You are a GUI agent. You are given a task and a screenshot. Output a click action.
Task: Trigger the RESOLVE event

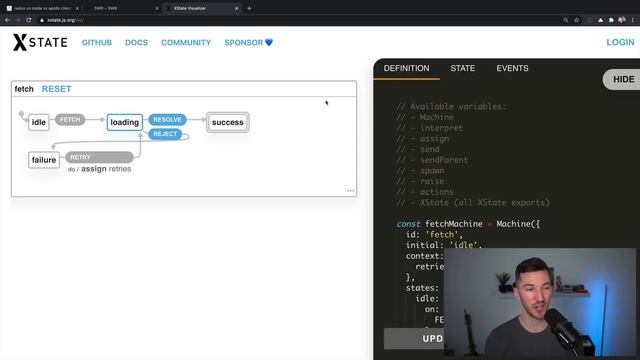click(x=167, y=120)
